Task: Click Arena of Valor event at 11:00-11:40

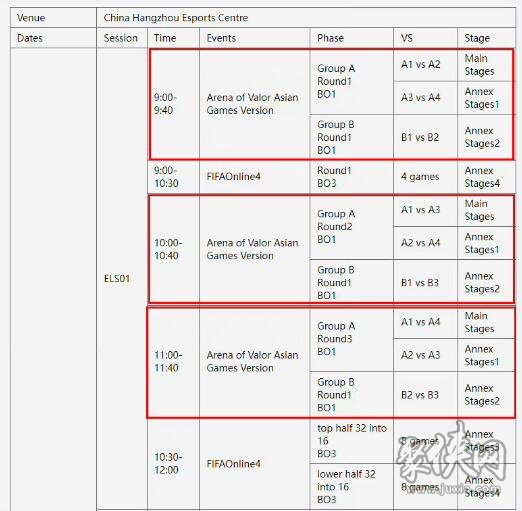Action: (x=255, y=362)
